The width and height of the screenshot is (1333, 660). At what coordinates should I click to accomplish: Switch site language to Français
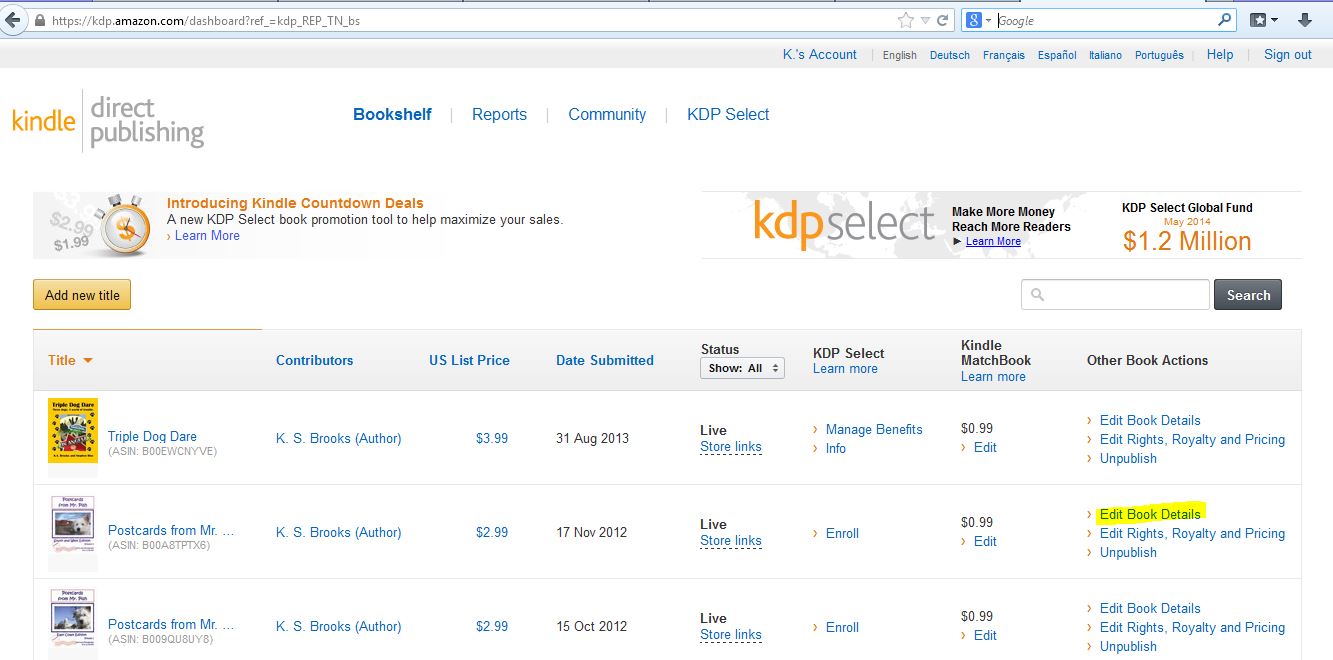[x=1004, y=55]
